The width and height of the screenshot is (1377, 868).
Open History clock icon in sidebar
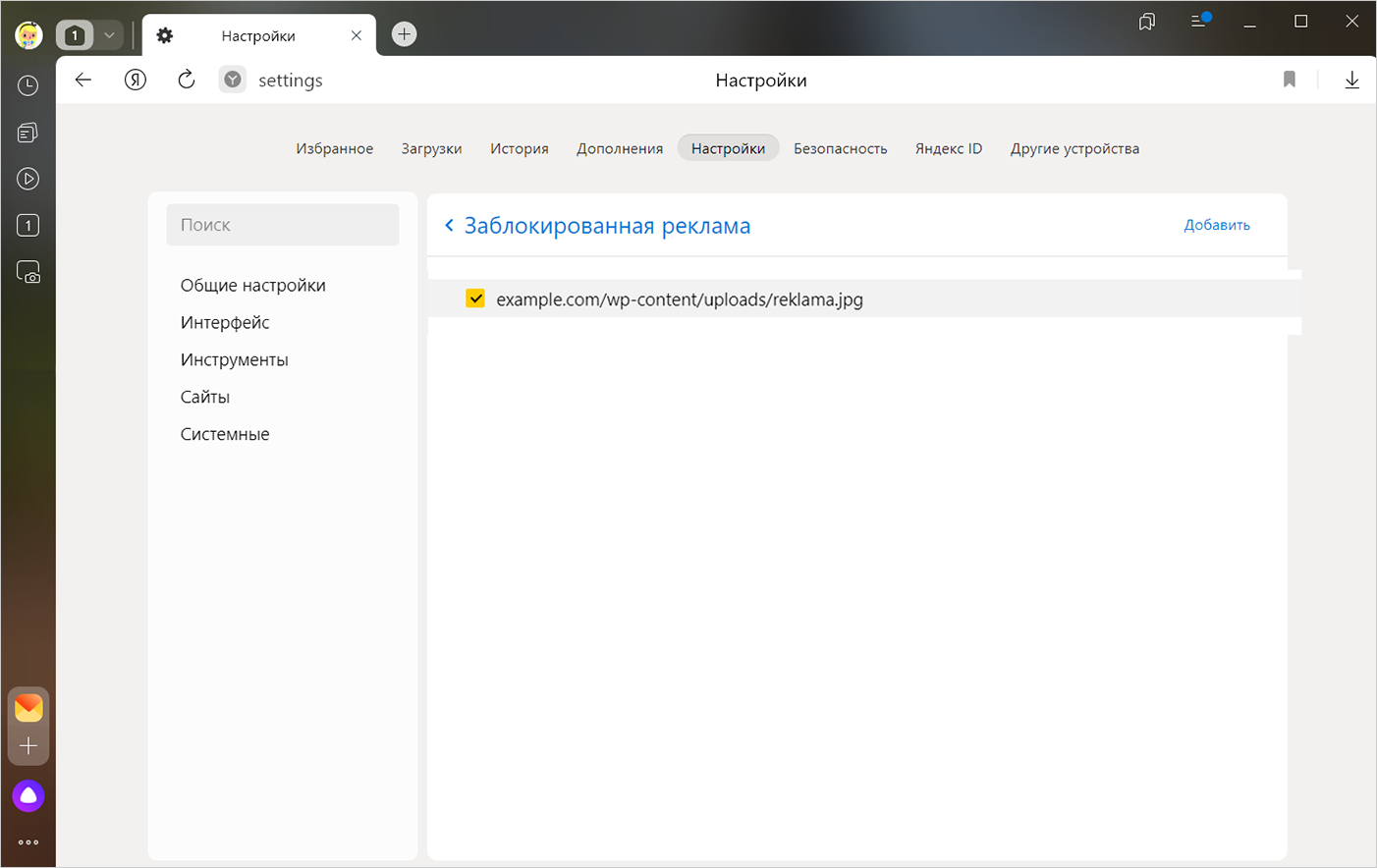(x=28, y=86)
